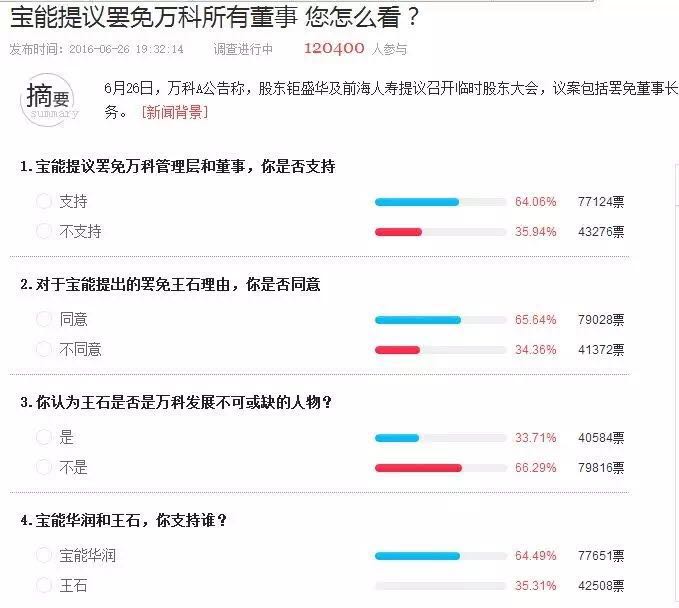Image resolution: width=679 pixels, height=608 pixels.
Task: Click the red 35.94% 不支持 progress bar
Action: [x=398, y=232]
